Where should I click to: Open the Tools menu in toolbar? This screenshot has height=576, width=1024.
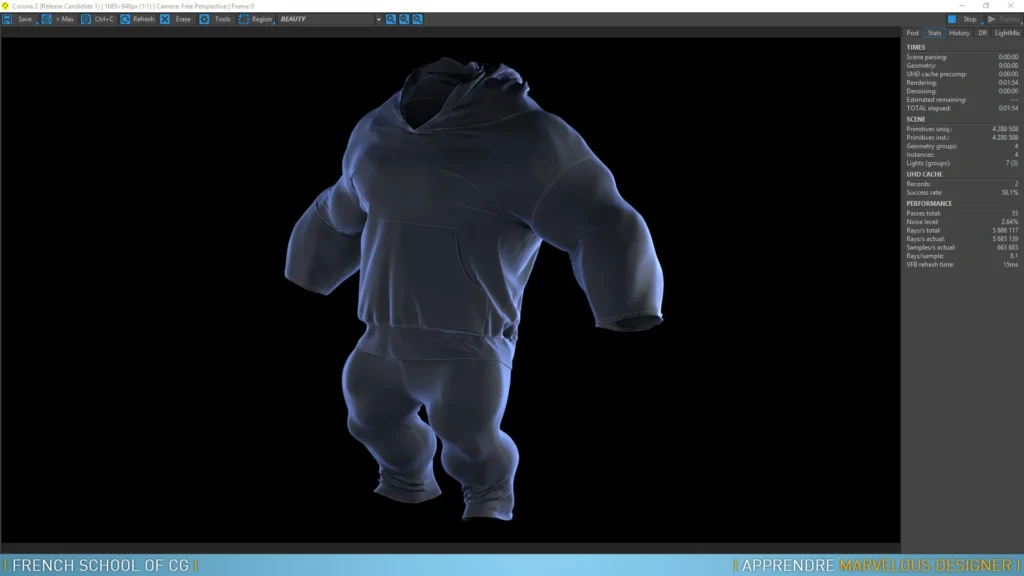pyautogui.click(x=215, y=19)
